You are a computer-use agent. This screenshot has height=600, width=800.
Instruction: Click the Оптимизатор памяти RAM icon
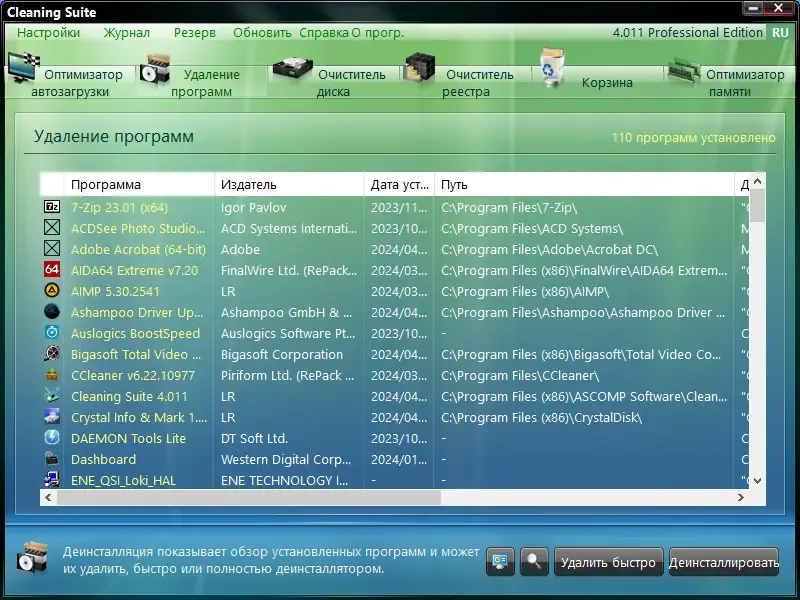[x=684, y=71]
